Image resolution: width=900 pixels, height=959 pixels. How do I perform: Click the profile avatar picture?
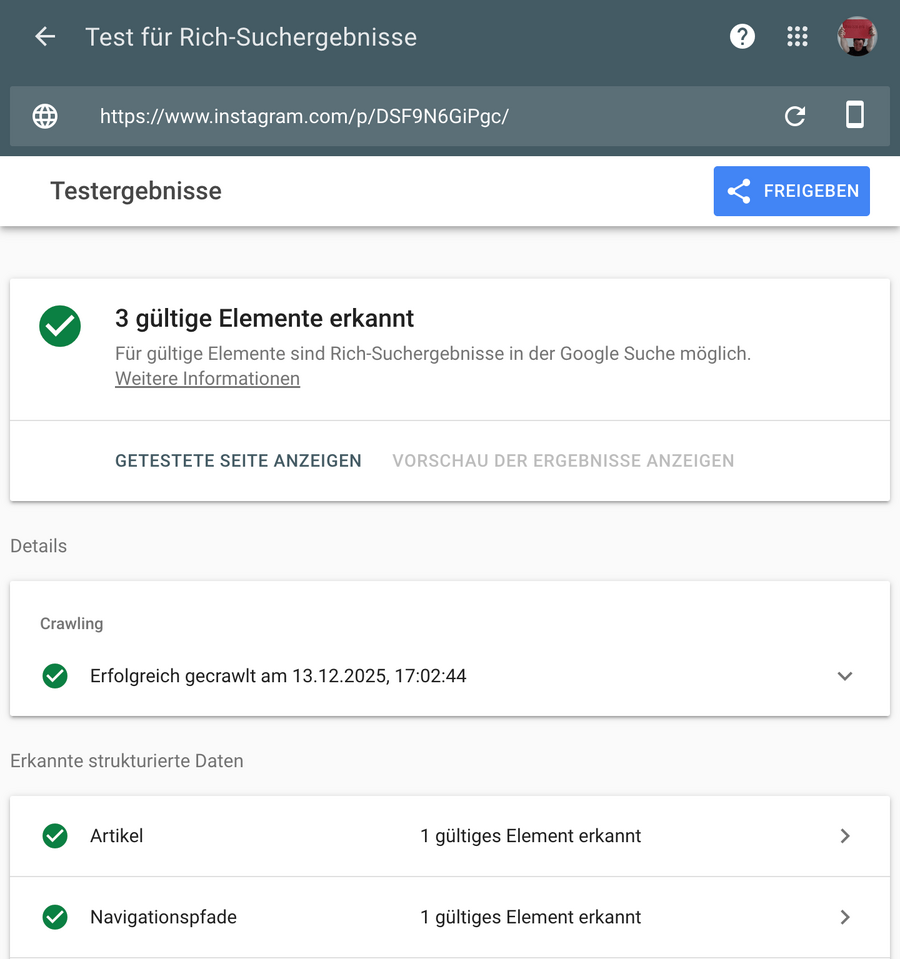[857, 36]
